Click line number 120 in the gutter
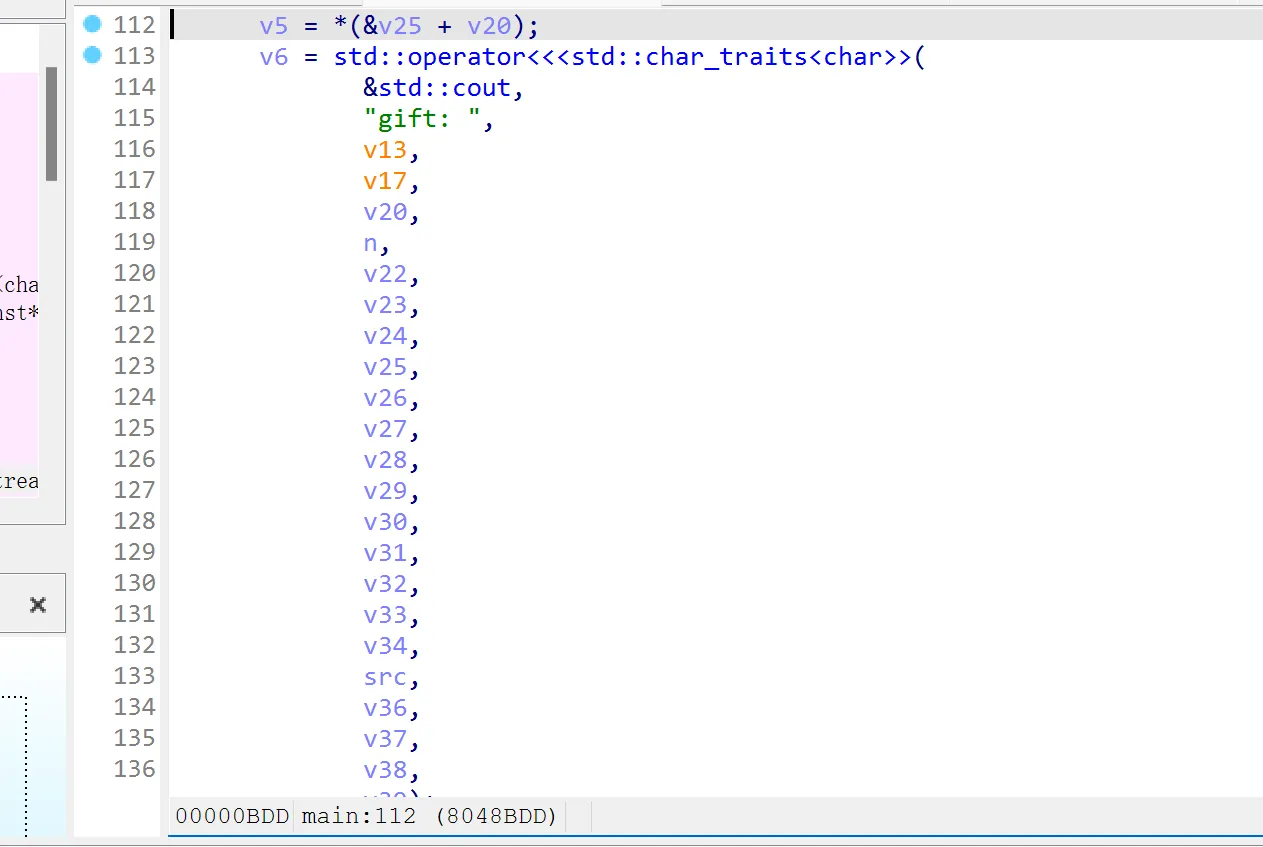The image size is (1263, 847). (x=134, y=273)
